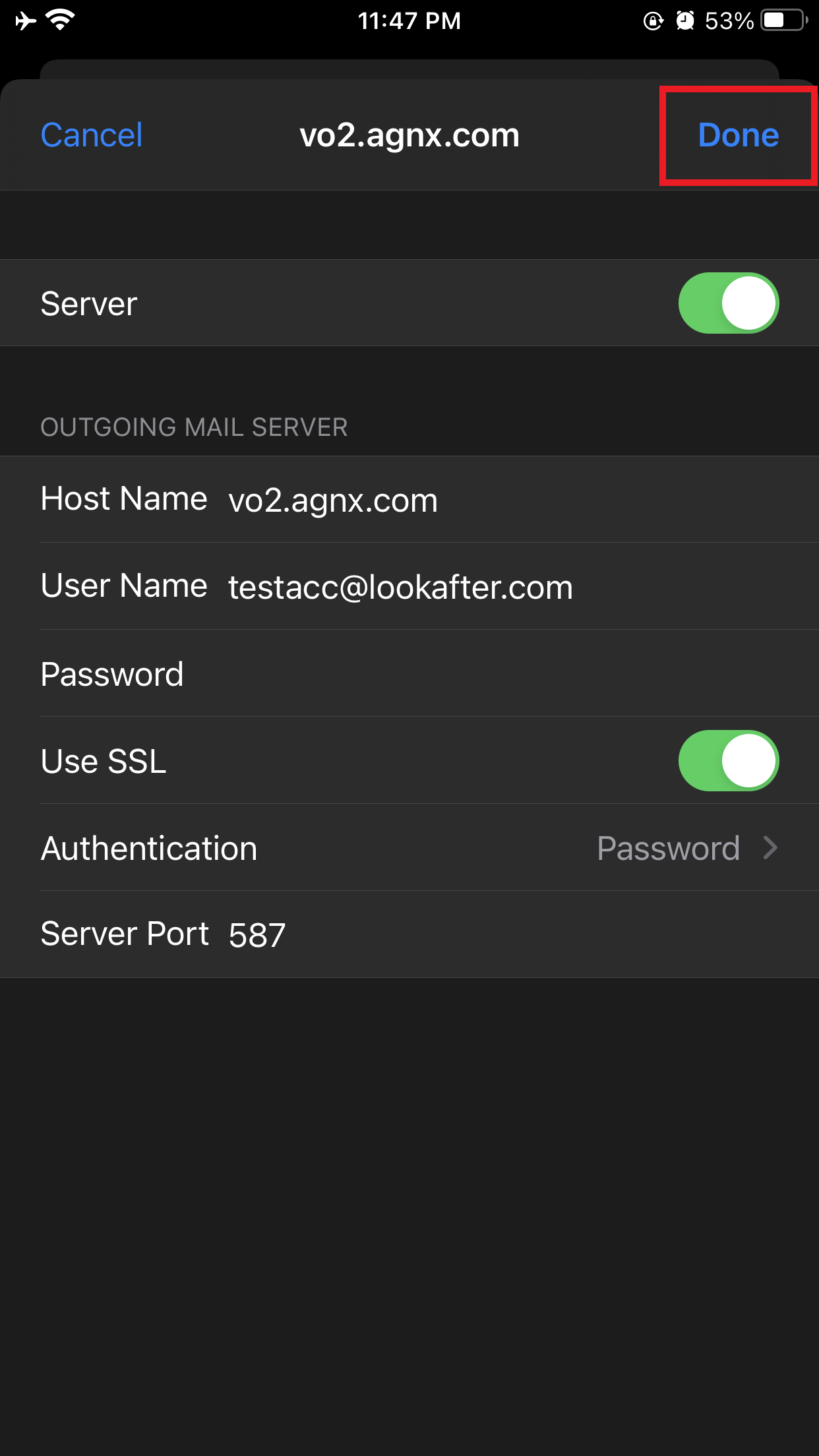
Task: Tap the Authentication row label
Action: 149,848
